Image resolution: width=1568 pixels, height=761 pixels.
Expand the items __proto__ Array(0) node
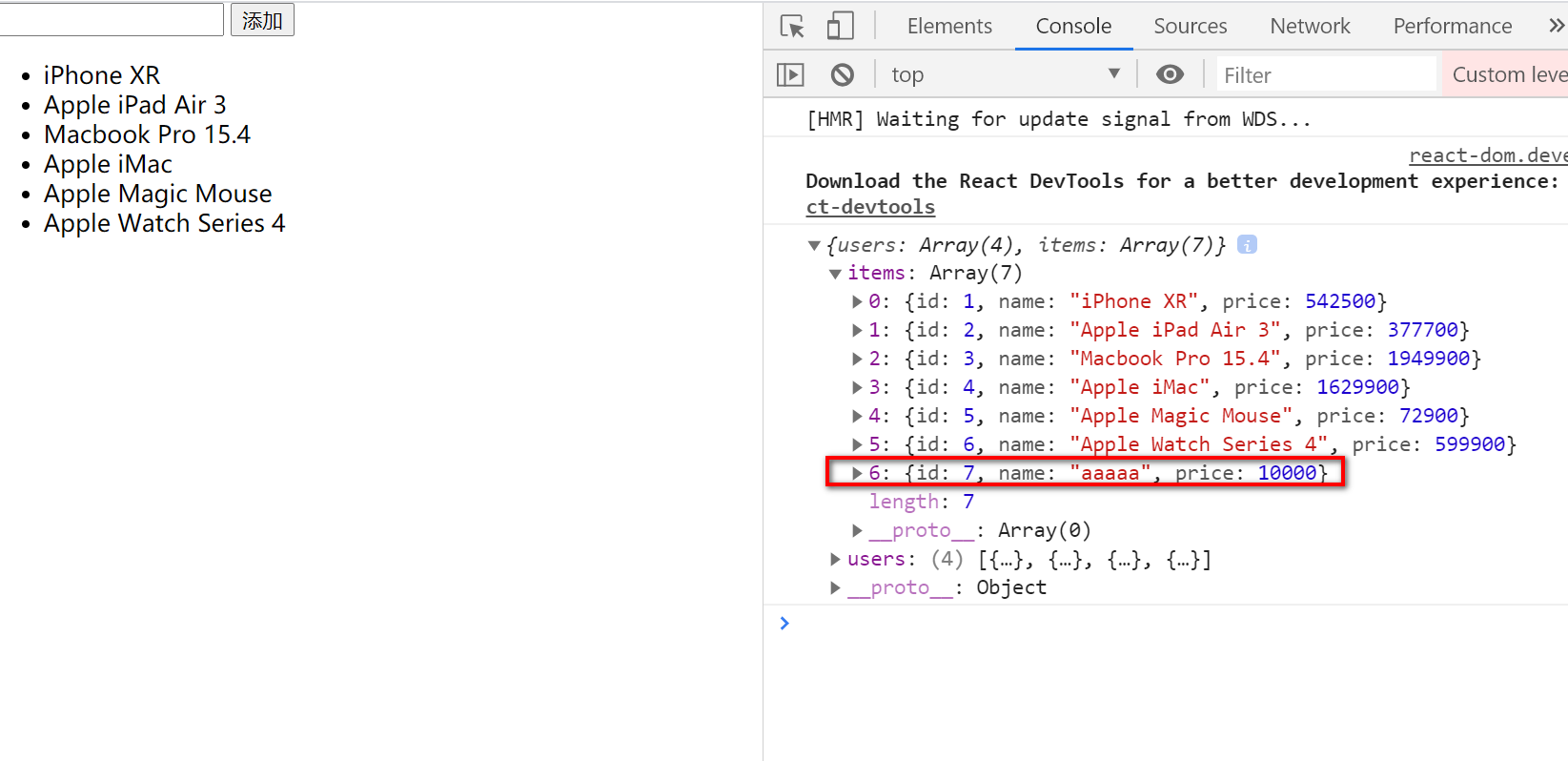(x=857, y=530)
